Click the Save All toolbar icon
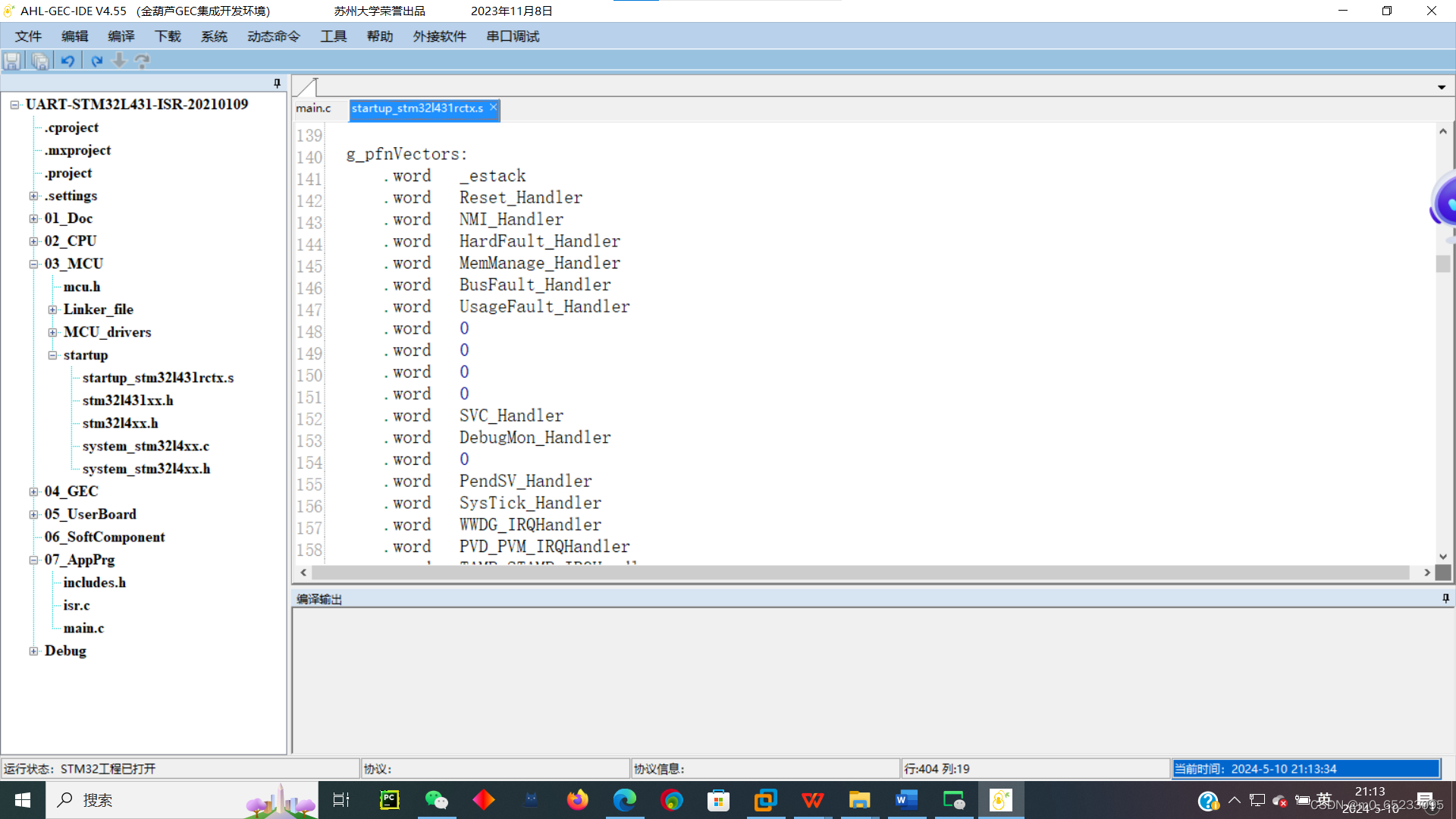1456x819 pixels. click(x=40, y=61)
